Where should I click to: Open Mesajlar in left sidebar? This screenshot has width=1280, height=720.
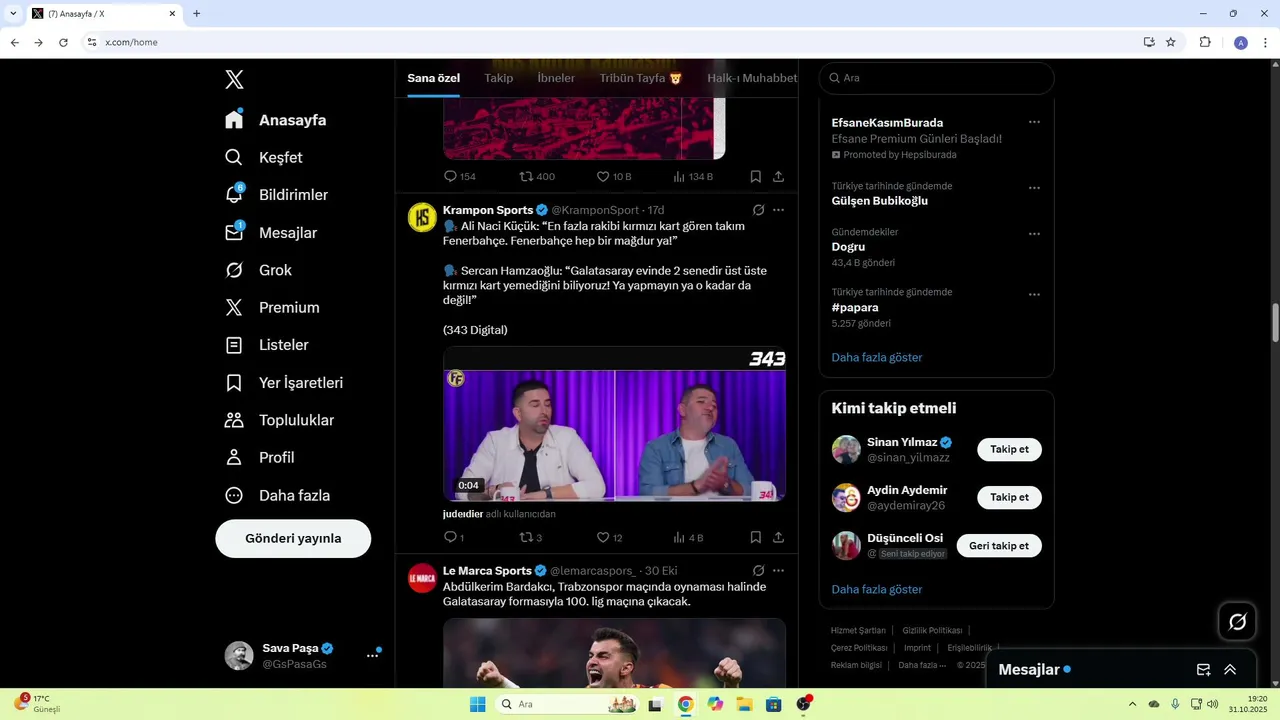[271, 233]
